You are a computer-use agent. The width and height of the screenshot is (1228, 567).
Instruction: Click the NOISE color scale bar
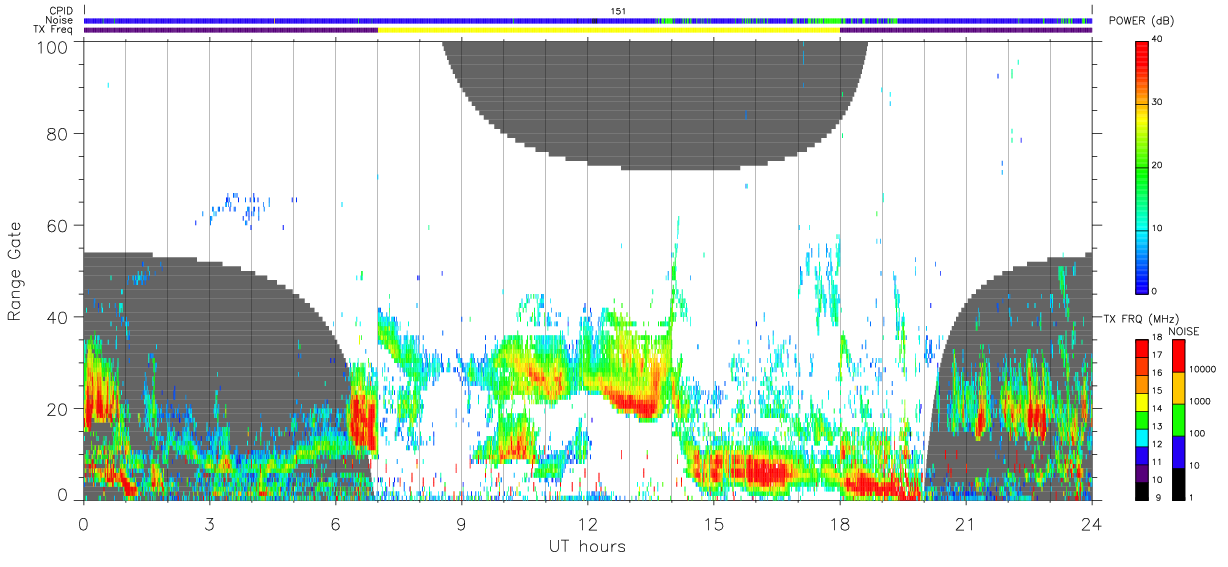[x=1178, y=419]
